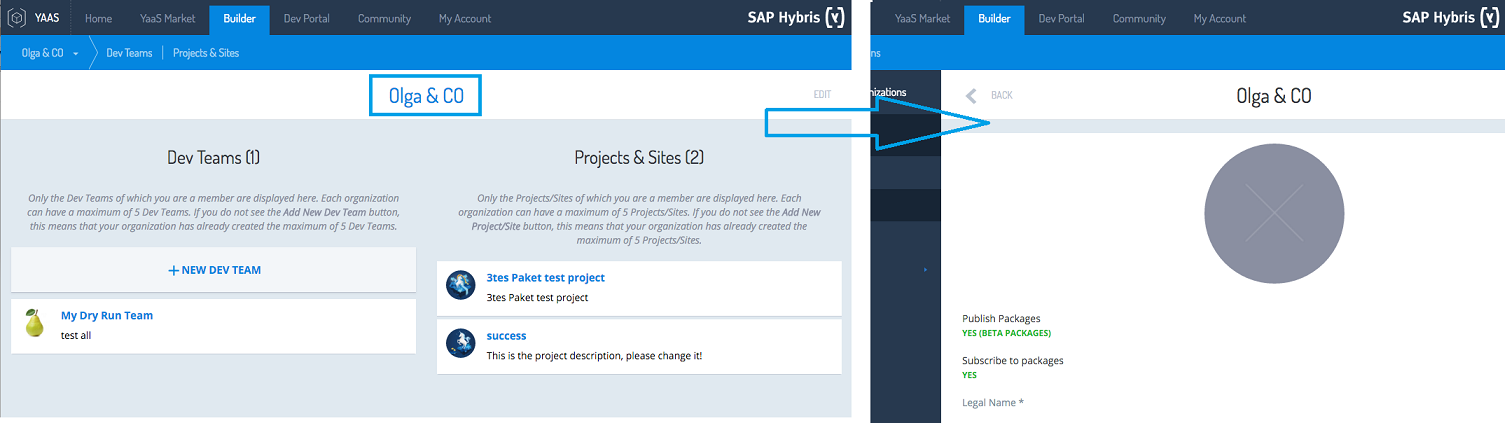Click Dev Teams breadcrumb link

(x=129, y=53)
